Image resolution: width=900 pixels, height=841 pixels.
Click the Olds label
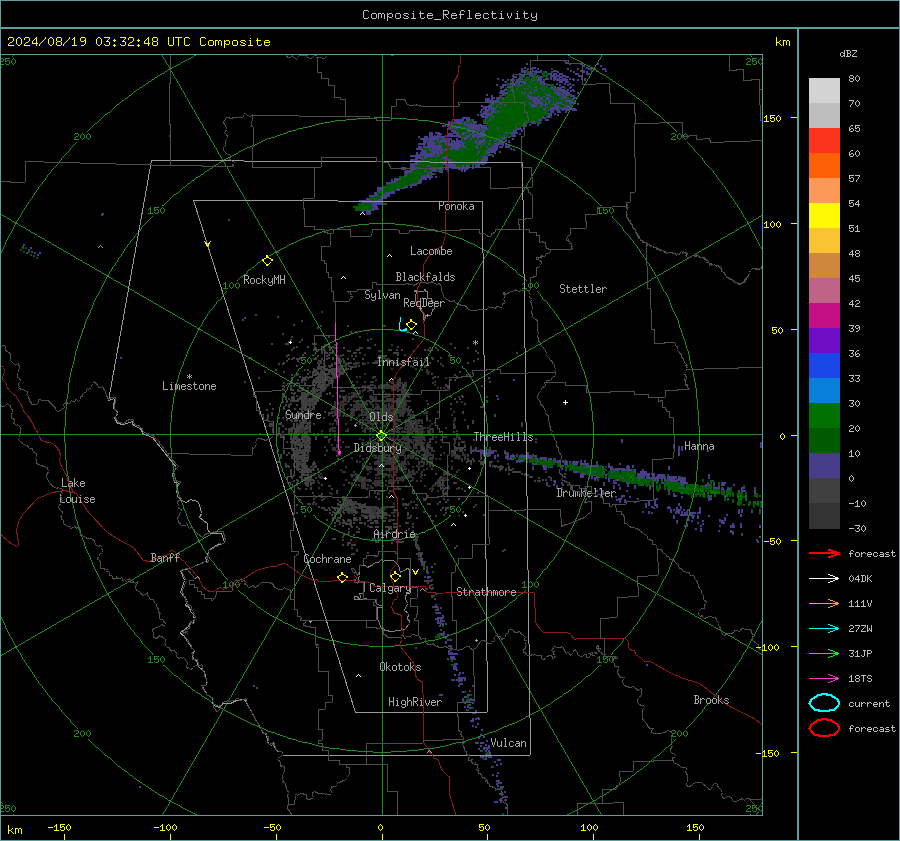coord(381,417)
